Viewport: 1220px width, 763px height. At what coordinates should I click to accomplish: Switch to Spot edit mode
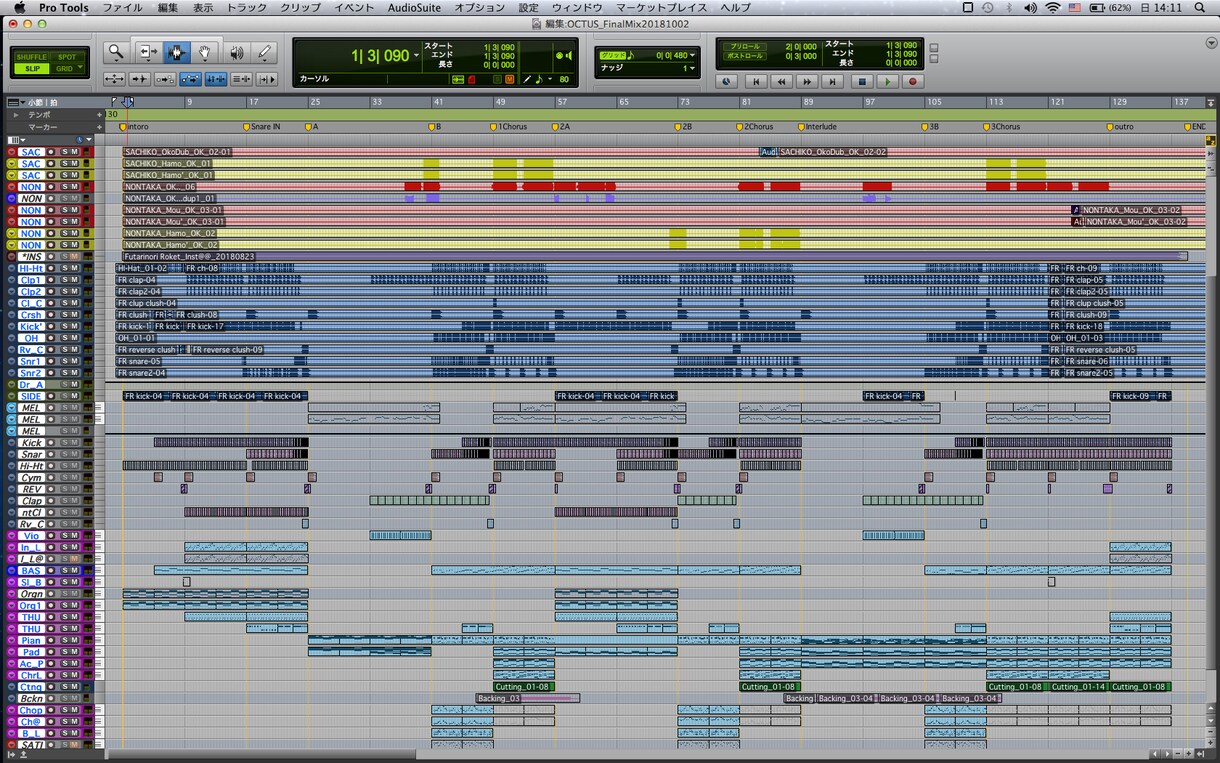pos(67,57)
